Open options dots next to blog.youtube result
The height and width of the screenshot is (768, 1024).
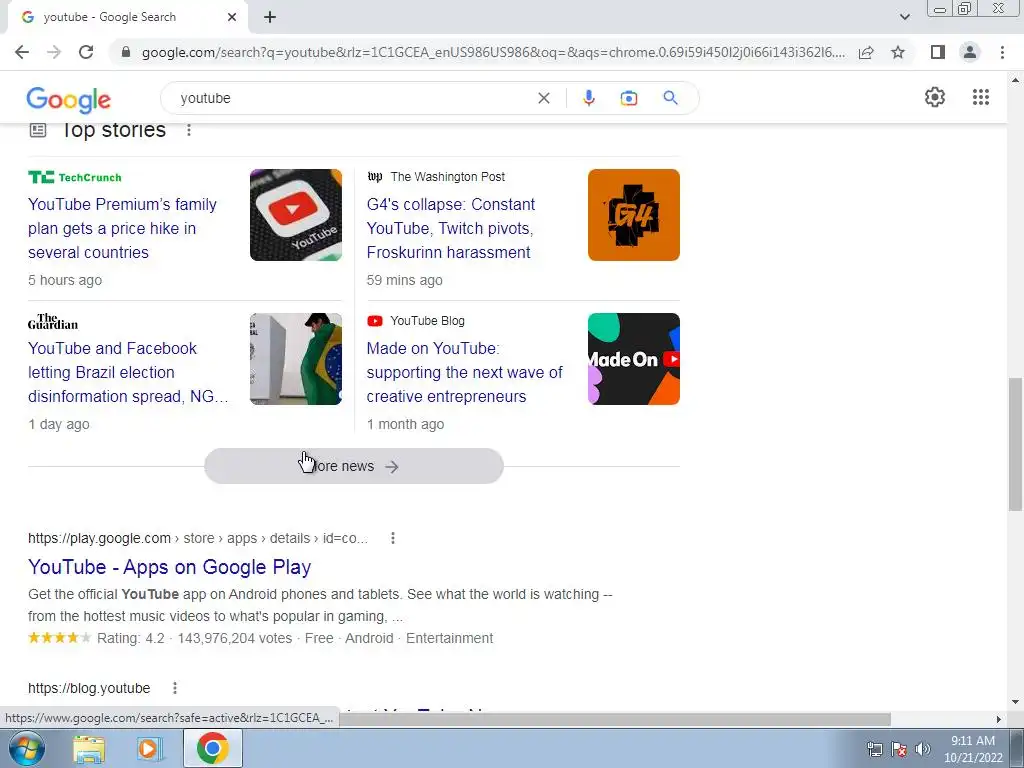point(174,688)
